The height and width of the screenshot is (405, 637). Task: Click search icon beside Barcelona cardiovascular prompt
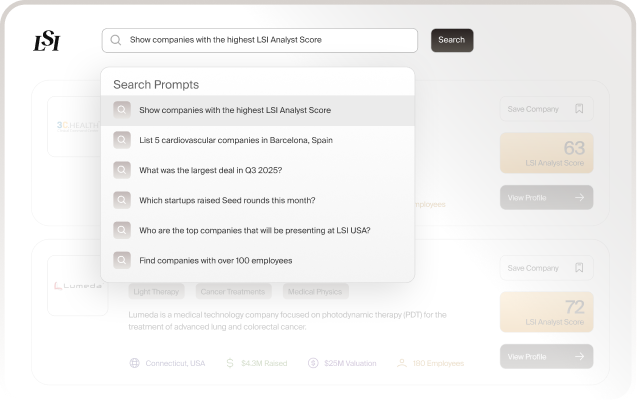[x=122, y=140]
